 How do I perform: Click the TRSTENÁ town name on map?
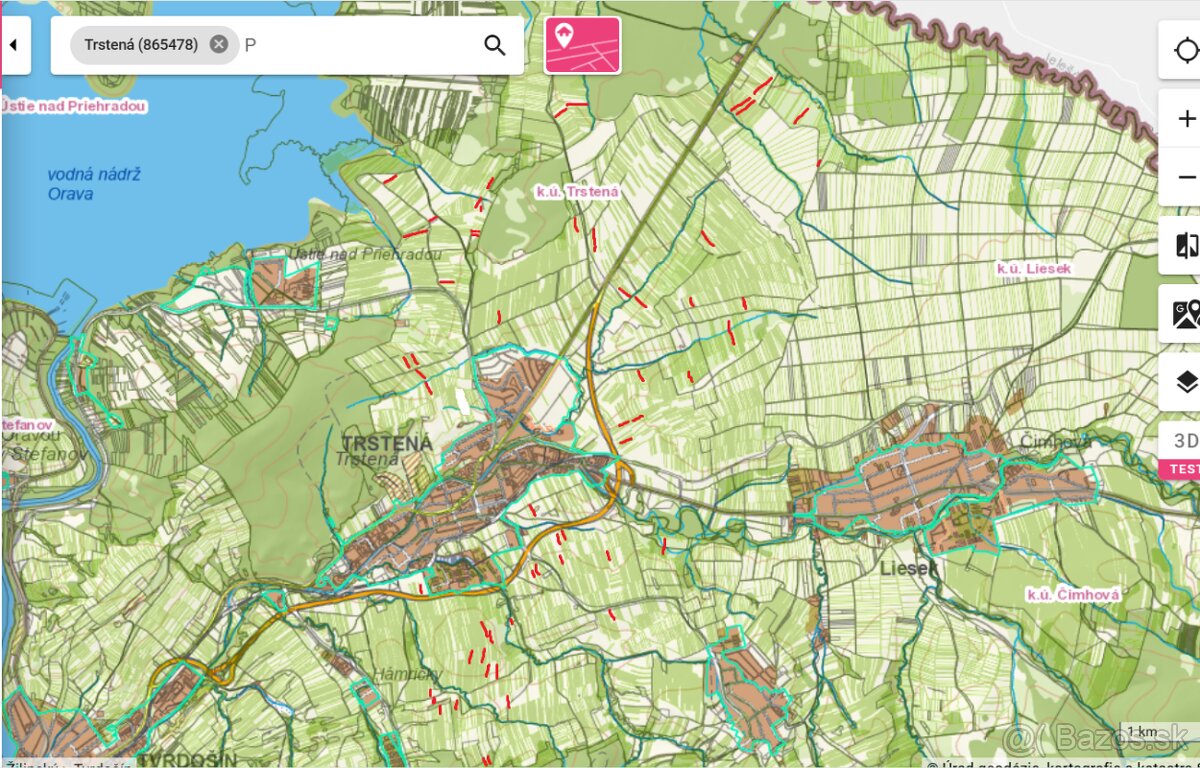(x=386, y=443)
